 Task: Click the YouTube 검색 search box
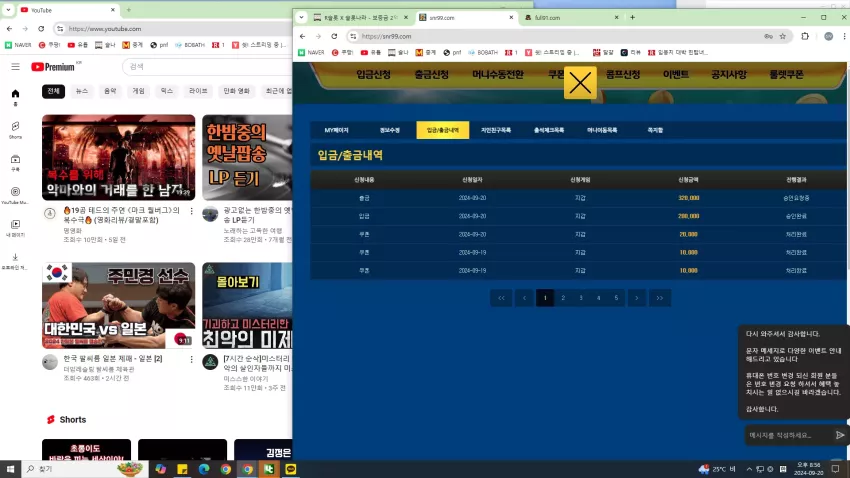coord(208,67)
